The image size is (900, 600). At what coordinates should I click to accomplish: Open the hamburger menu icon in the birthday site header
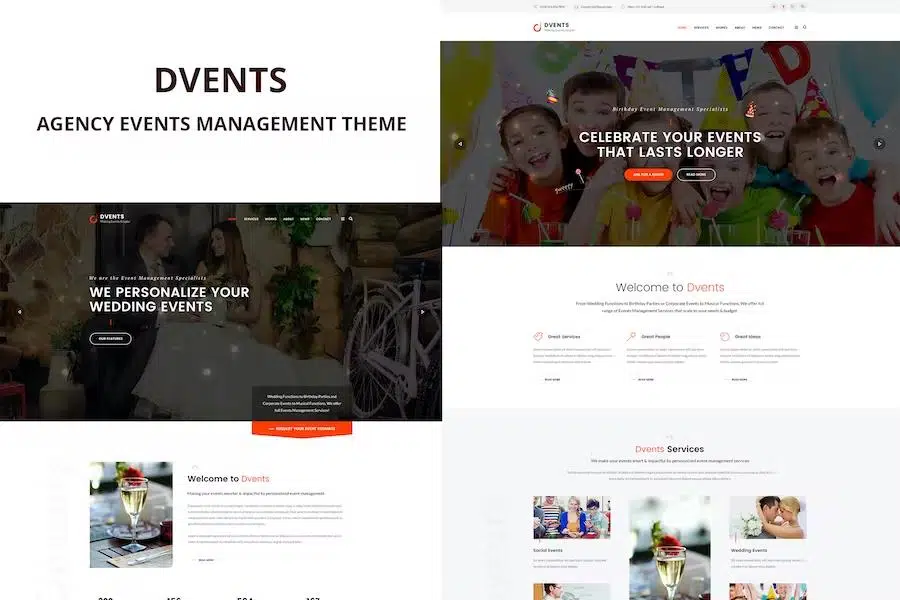click(x=796, y=27)
